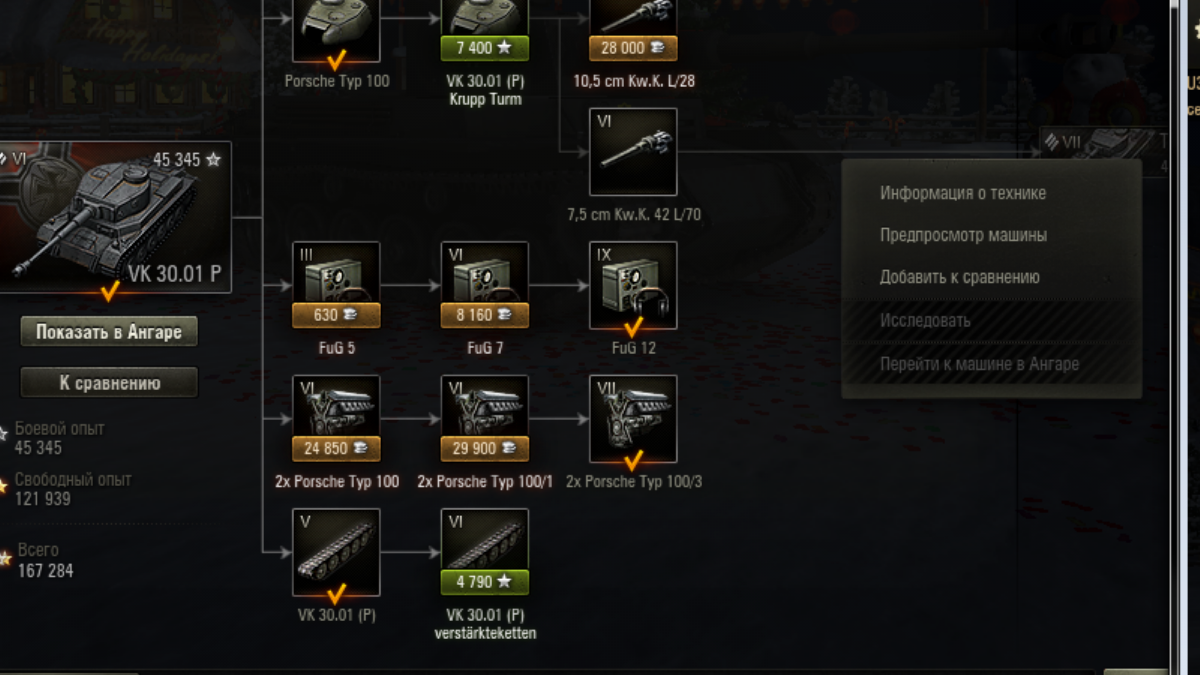Select the VK 30.01 P tank thumbnail
This screenshot has width=1200, height=675.
click(x=114, y=217)
